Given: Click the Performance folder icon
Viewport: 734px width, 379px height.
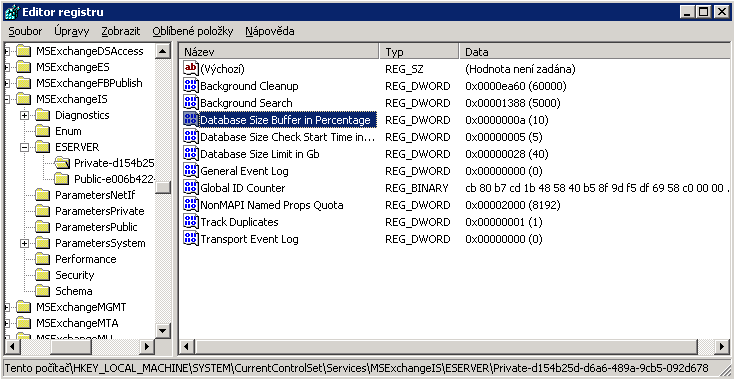Looking at the screenshot, I should (x=43, y=259).
